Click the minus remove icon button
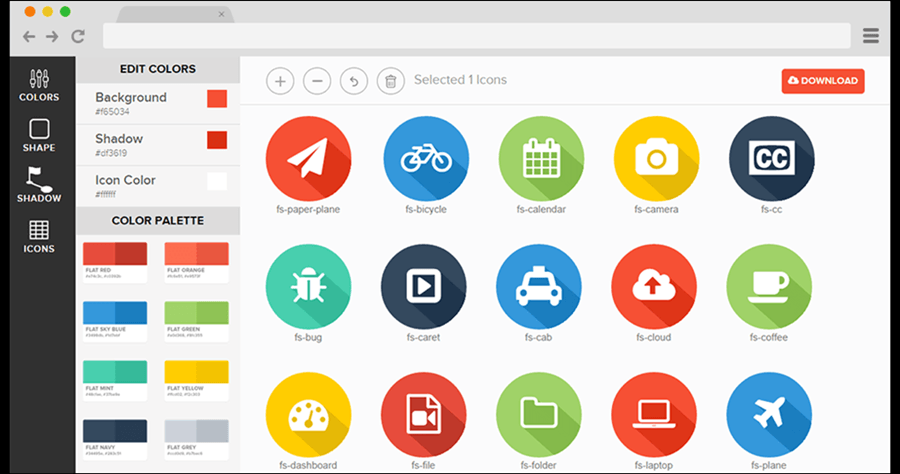 click(317, 81)
